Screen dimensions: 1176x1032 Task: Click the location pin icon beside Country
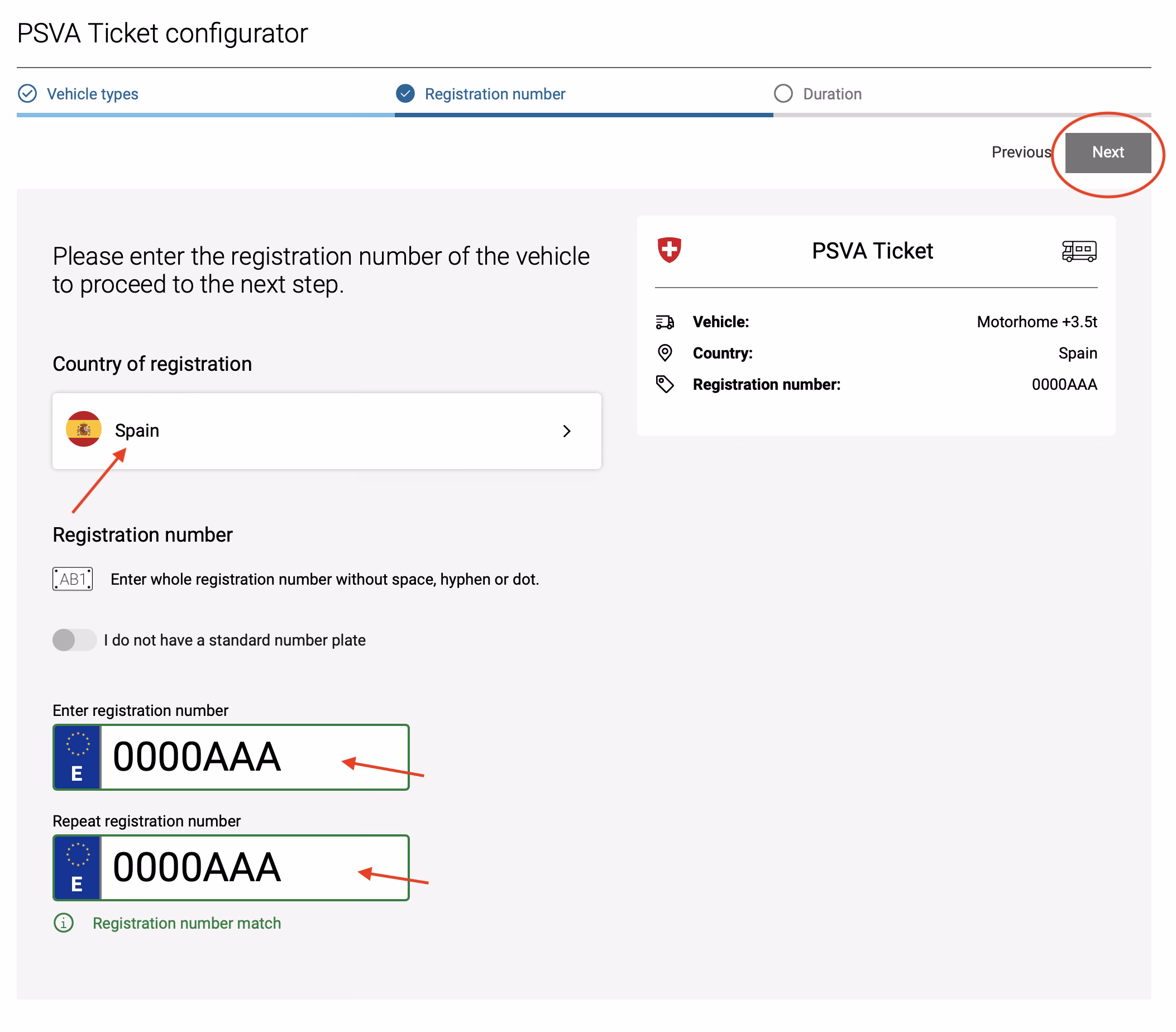click(665, 352)
